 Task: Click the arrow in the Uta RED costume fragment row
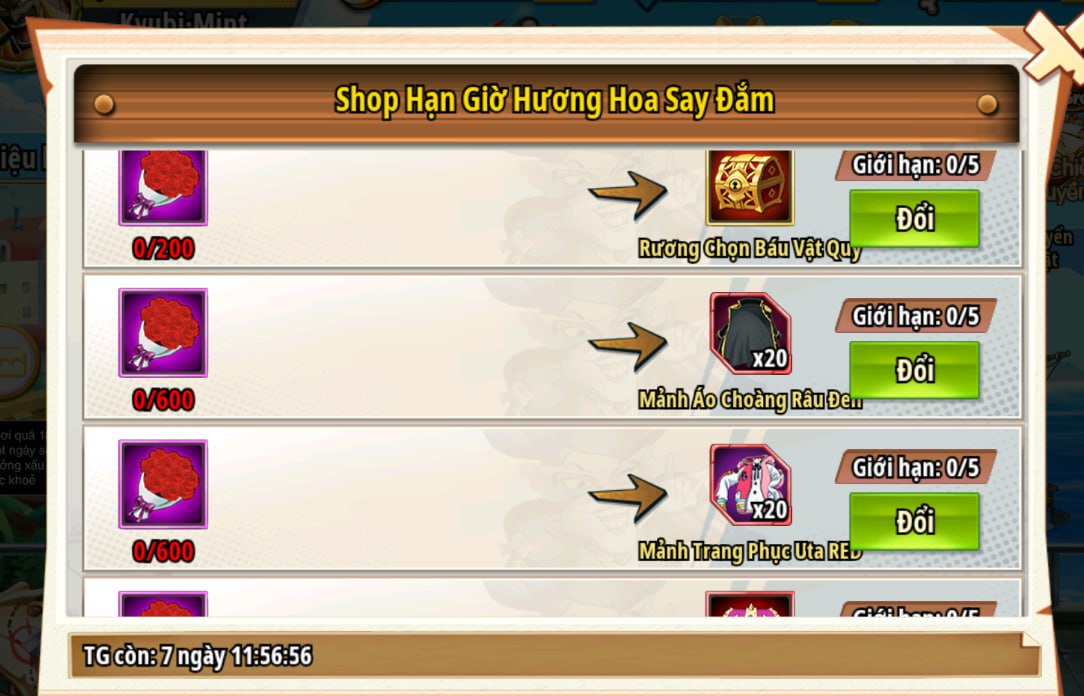[x=628, y=497]
